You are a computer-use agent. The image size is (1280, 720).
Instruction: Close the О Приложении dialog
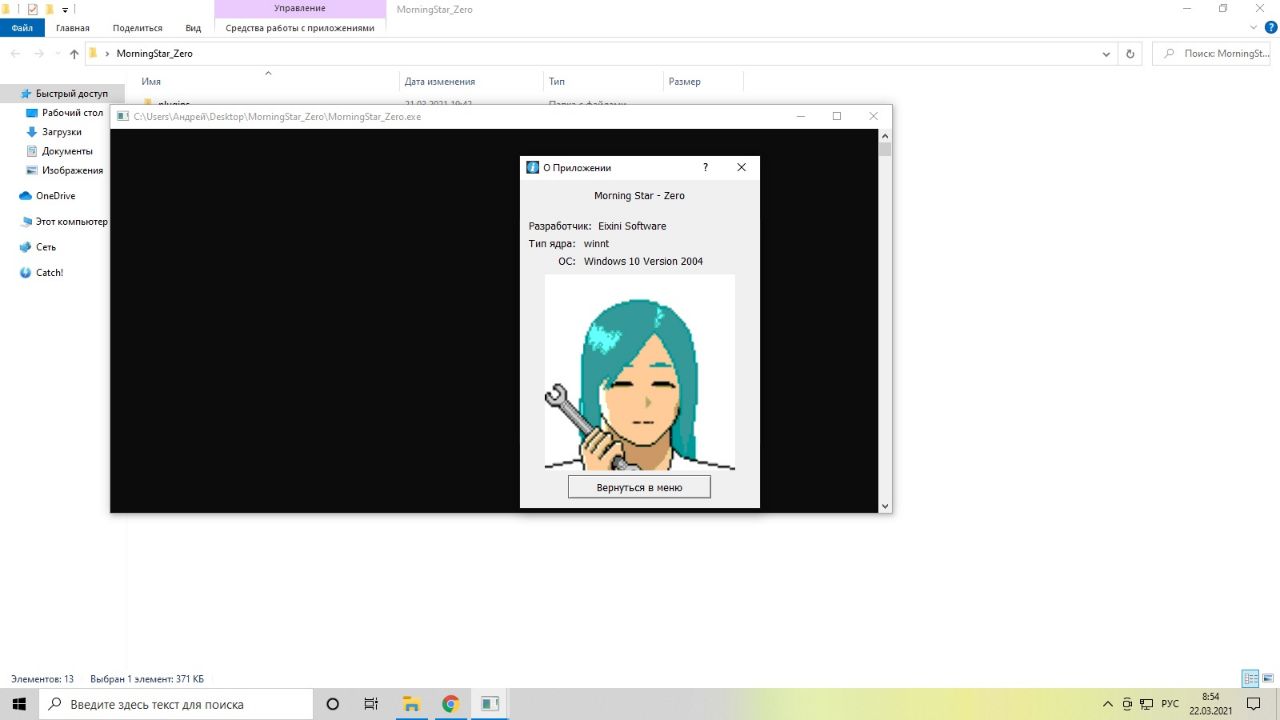(x=741, y=167)
